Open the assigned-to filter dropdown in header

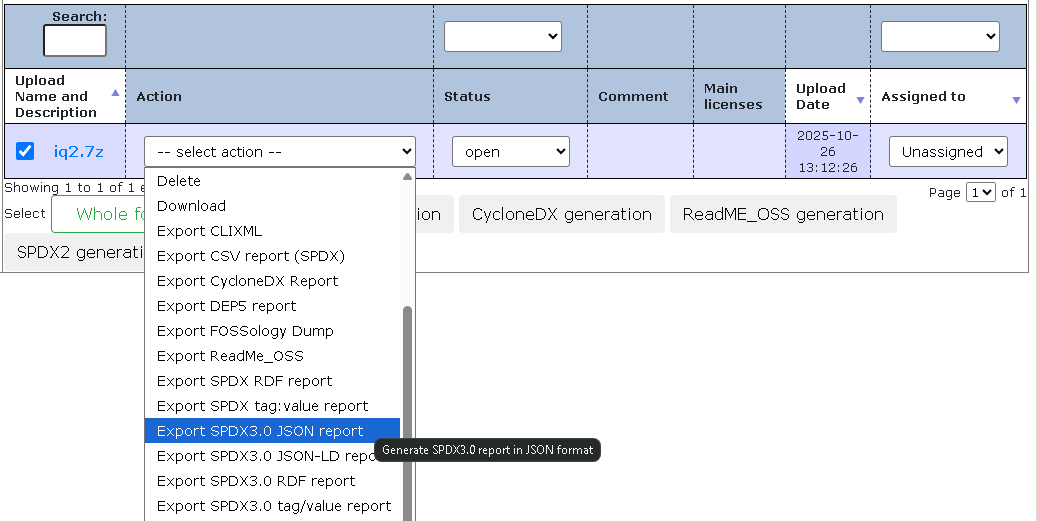coord(939,37)
